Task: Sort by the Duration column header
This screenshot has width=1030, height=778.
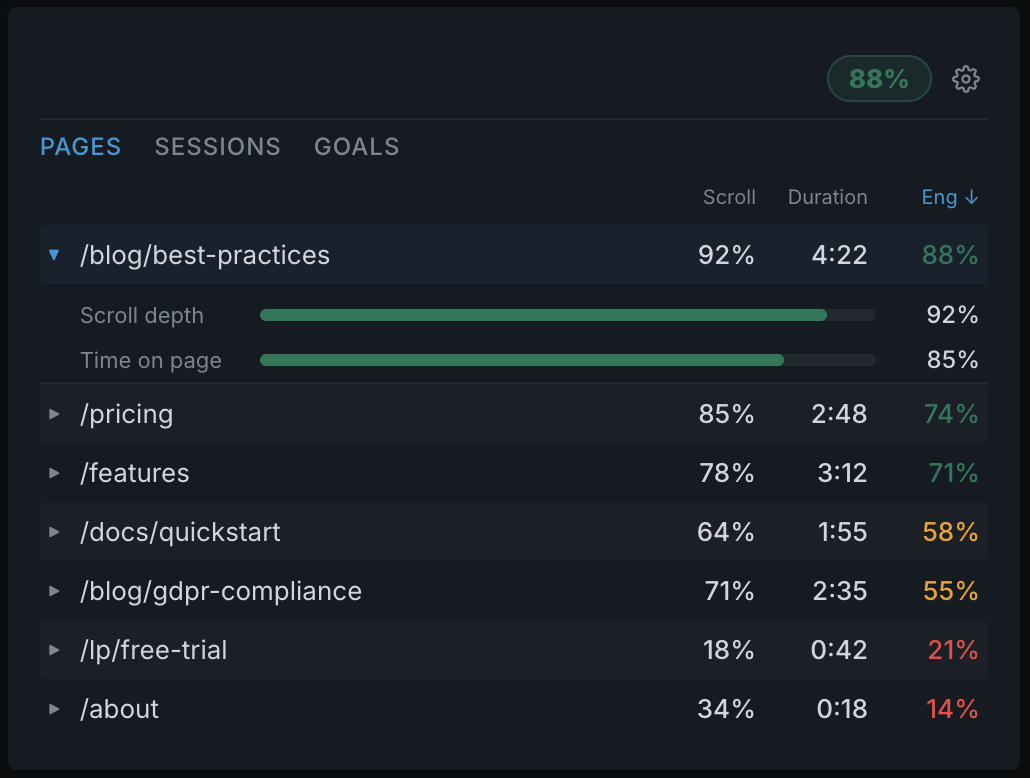Action: point(827,197)
